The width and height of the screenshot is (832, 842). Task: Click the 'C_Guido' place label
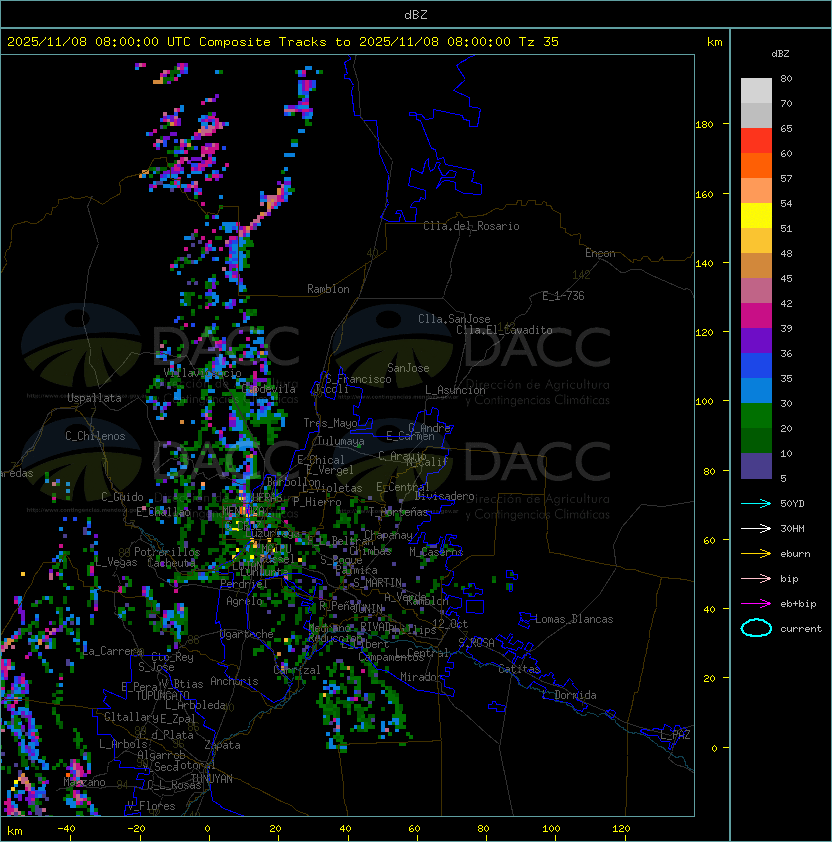(x=122, y=497)
